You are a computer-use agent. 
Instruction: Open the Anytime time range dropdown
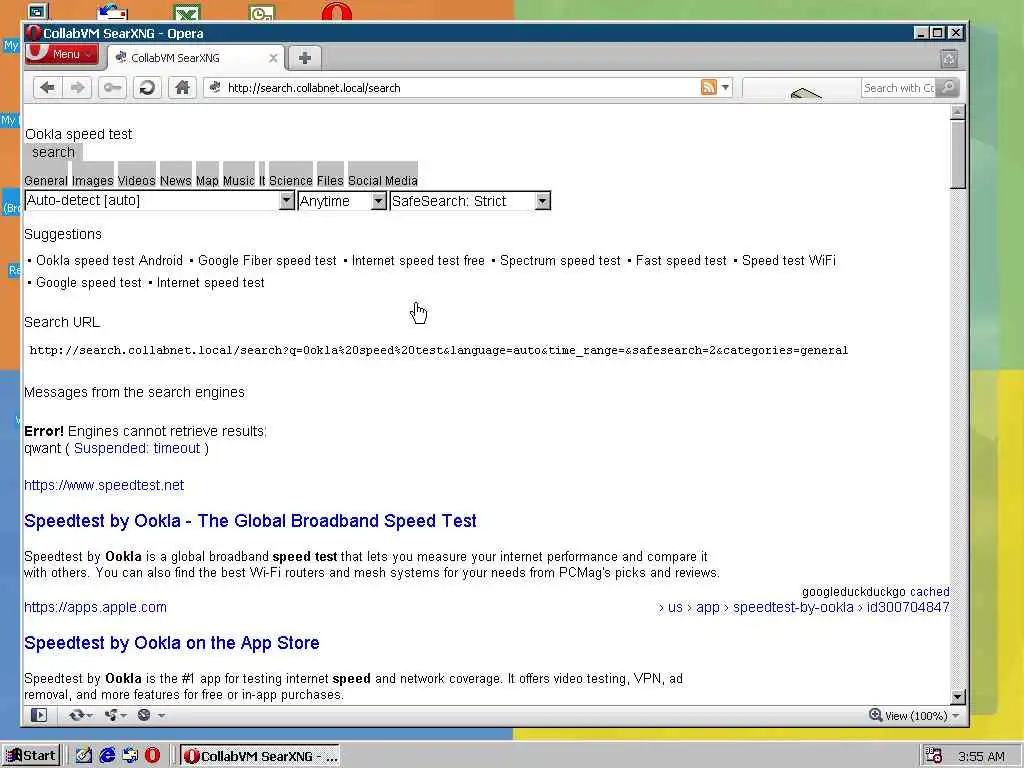click(342, 200)
